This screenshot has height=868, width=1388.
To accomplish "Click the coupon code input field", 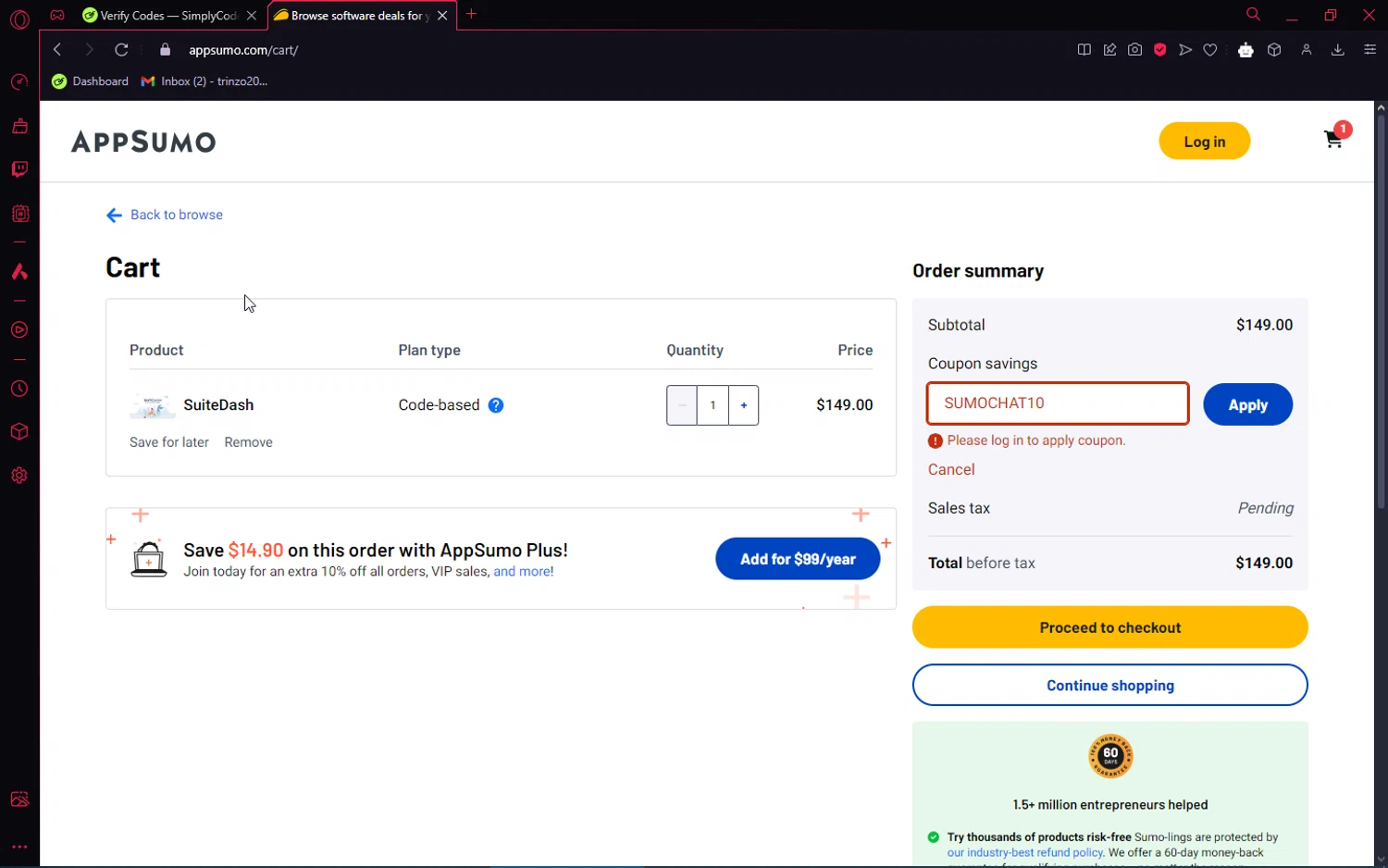I will [x=1058, y=403].
